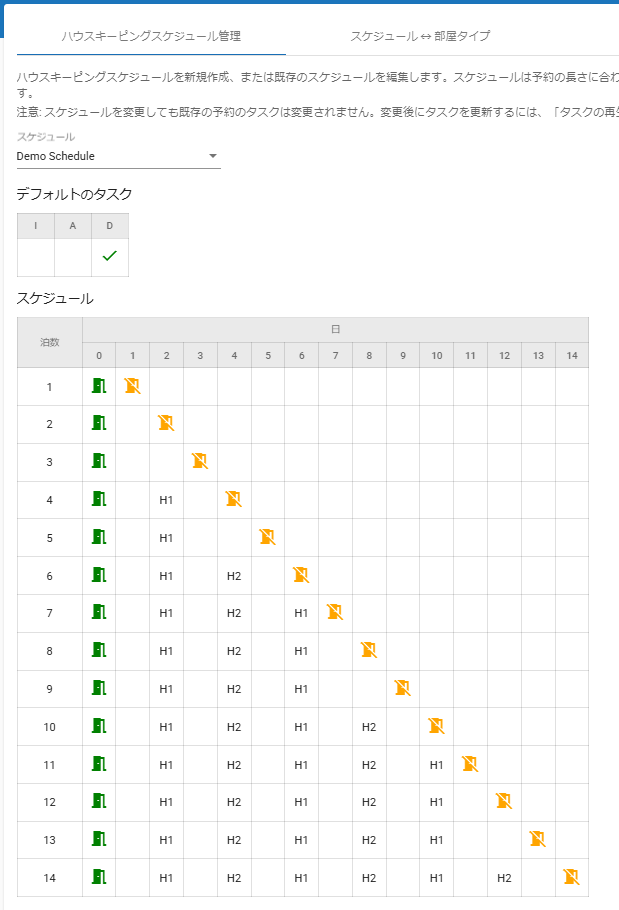
Task: Click H1 on day 10 of row 11
Action: pyautogui.click(x=437, y=764)
